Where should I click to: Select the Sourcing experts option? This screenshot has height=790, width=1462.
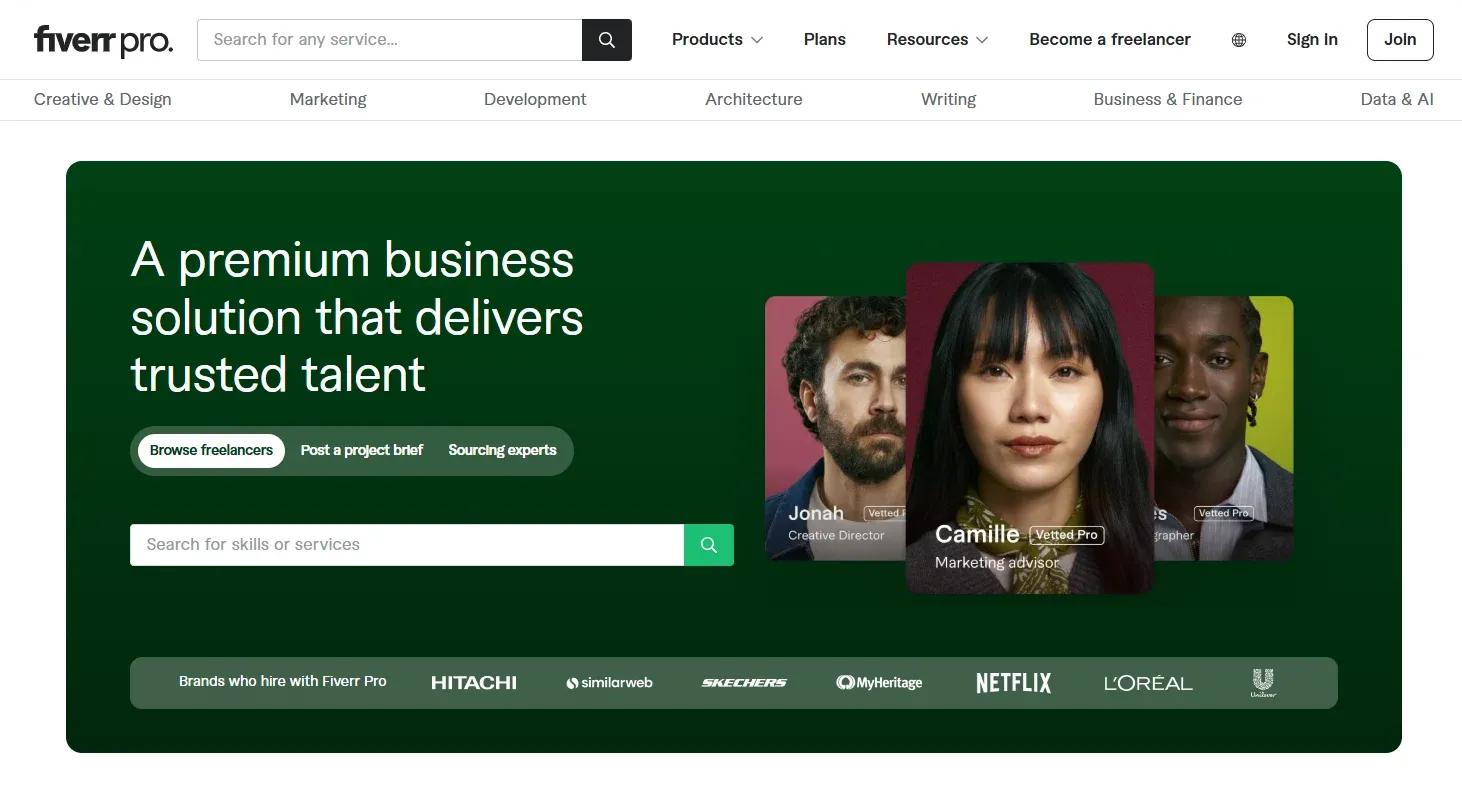[502, 450]
